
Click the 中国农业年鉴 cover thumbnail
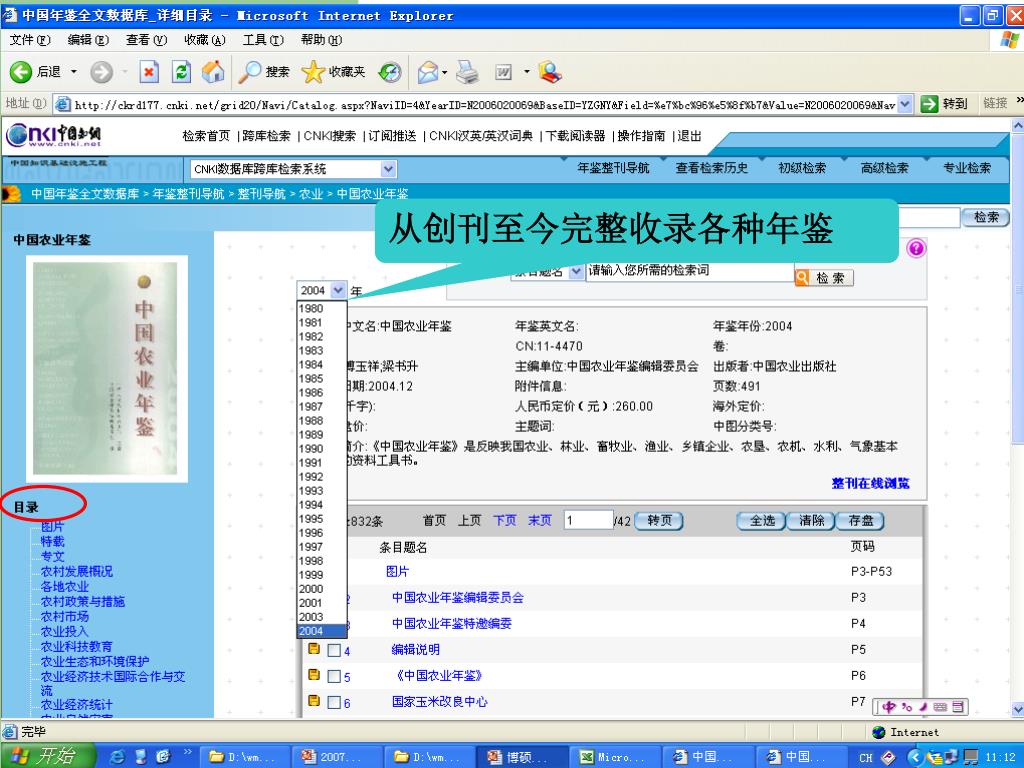[106, 369]
